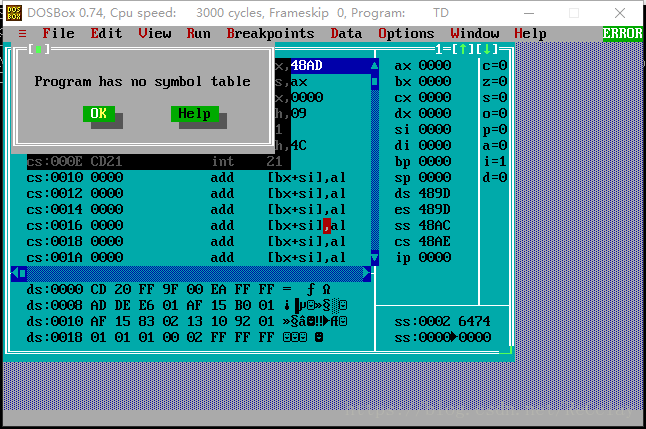This screenshot has height=429, width=646.
Task: Click the code pane vertical scroll thumb
Action: click(x=374, y=82)
